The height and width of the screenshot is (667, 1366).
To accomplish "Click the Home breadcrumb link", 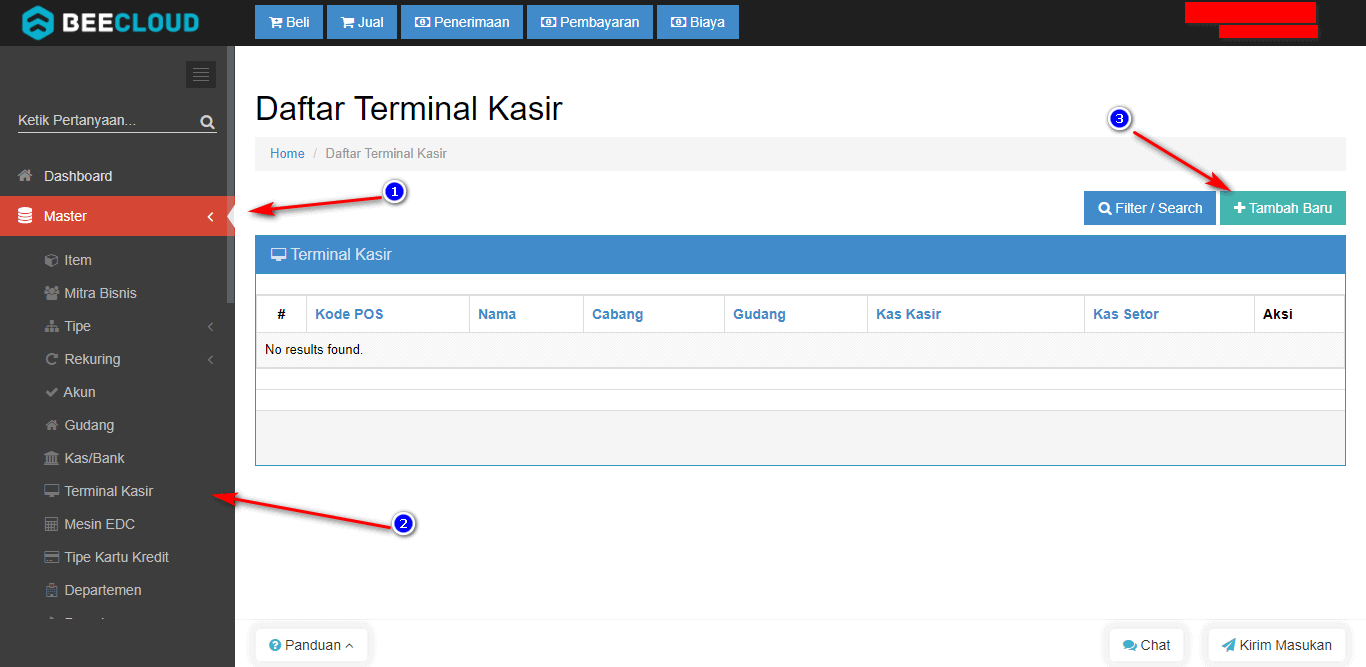I will [x=287, y=154].
